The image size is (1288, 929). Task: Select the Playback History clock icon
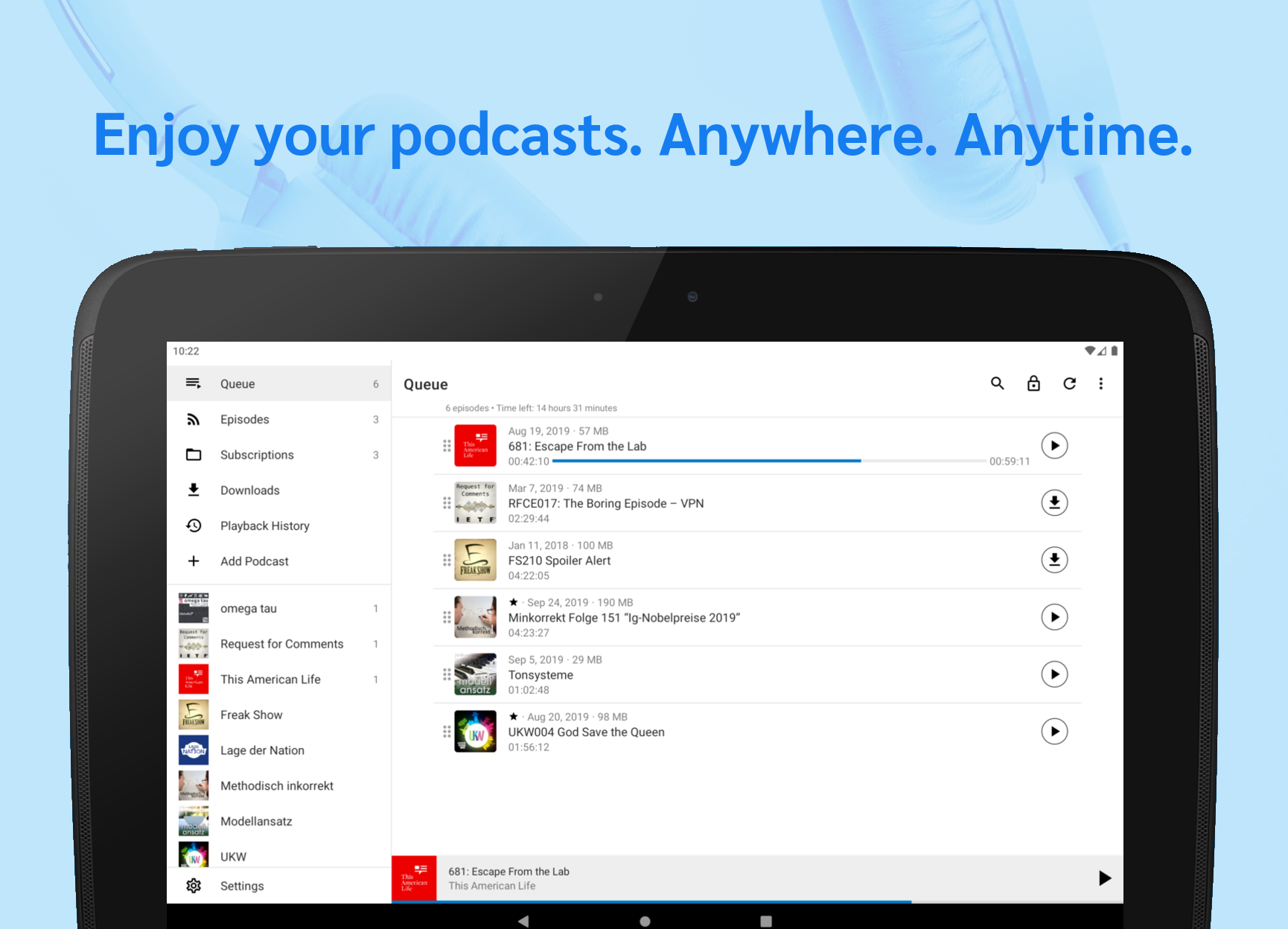point(194,526)
